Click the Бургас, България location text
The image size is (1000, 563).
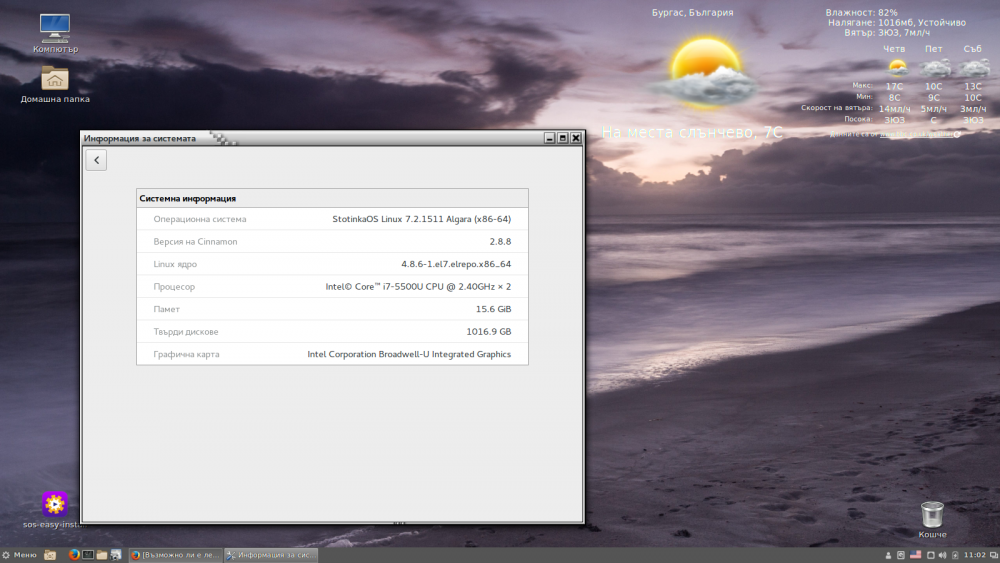(692, 12)
